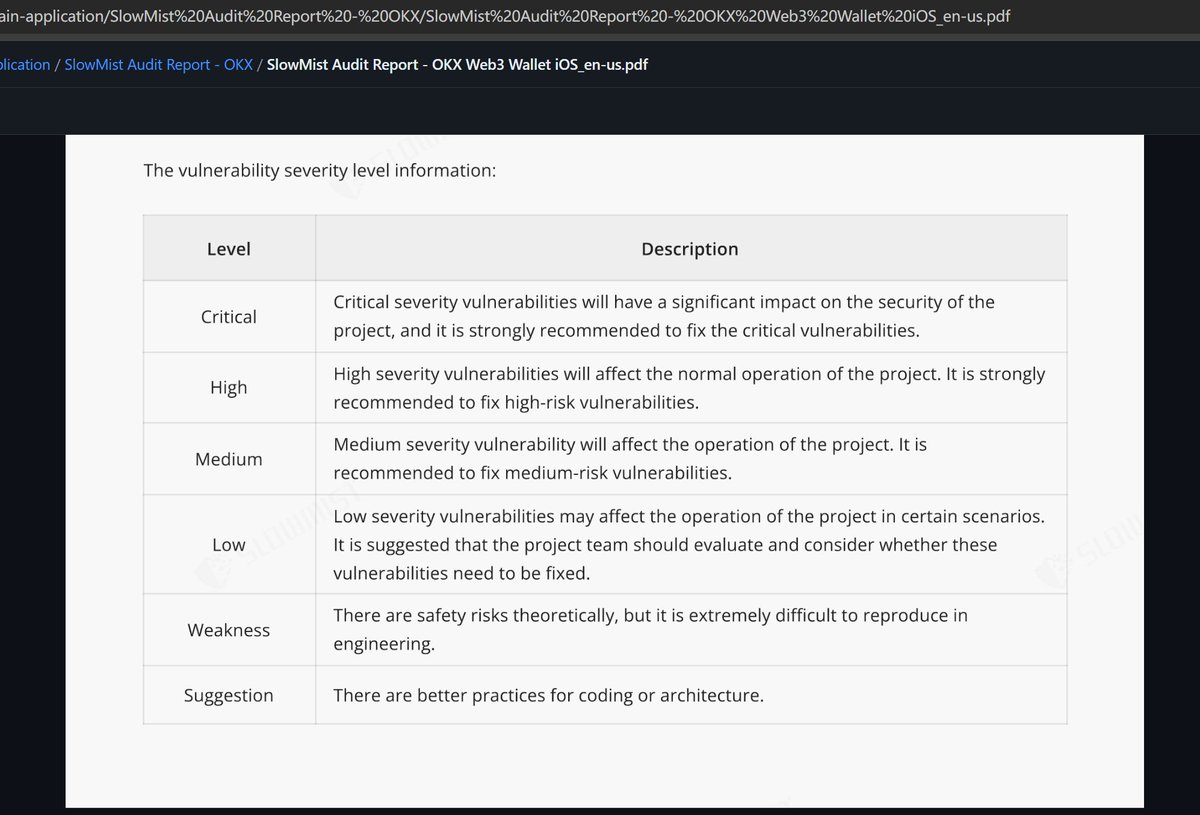Select the 'High' level cell

click(x=229, y=387)
